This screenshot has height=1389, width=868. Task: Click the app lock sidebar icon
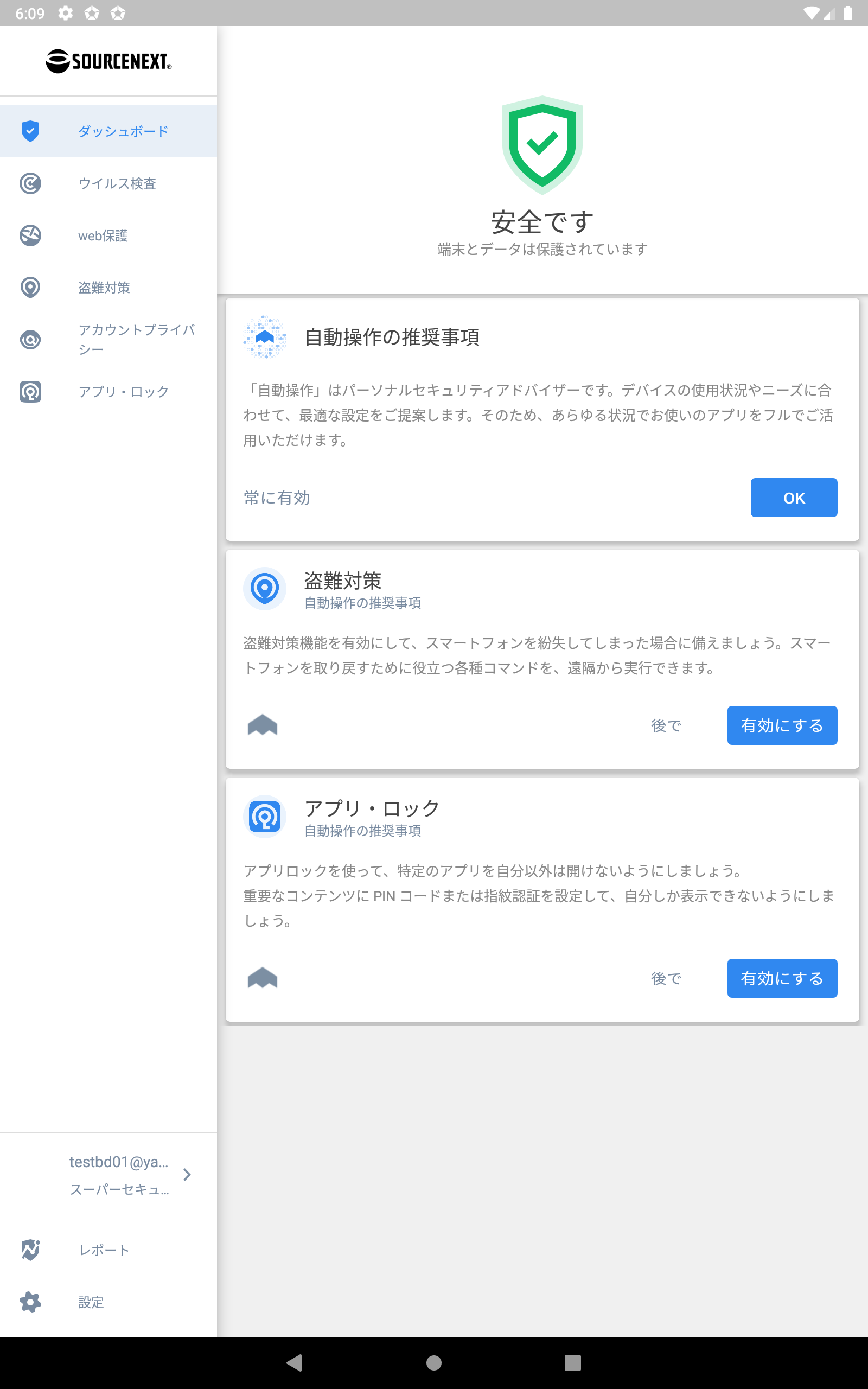point(30,392)
